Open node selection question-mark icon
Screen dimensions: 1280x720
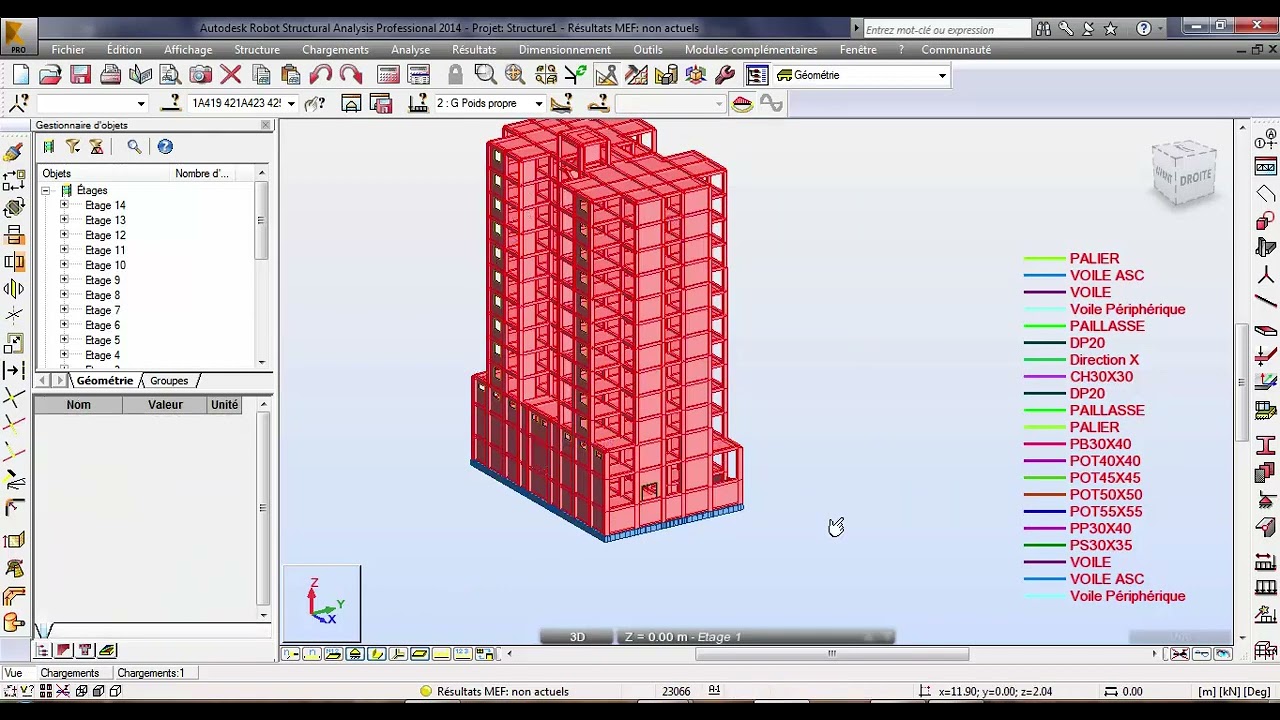pyautogui.click(x=18, y=103)
